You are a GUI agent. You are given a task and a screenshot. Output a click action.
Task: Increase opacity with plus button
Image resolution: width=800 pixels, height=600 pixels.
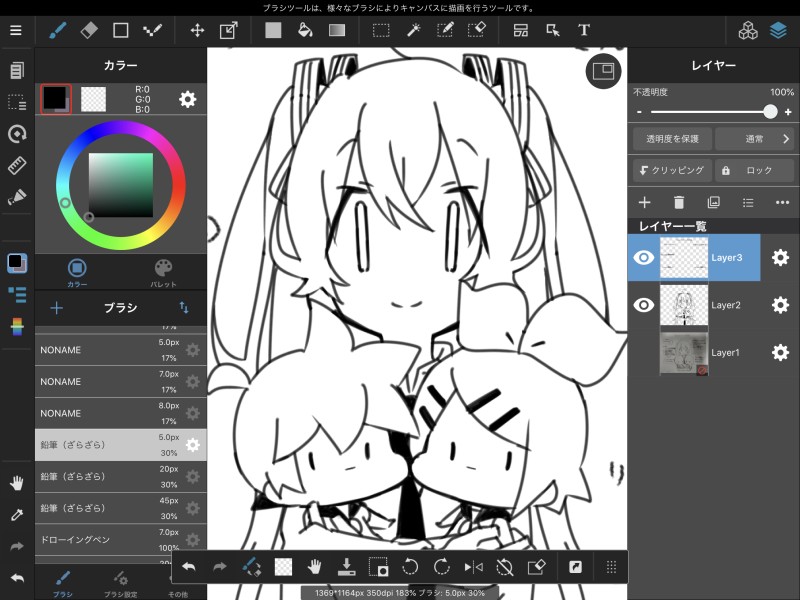(788, 112)
